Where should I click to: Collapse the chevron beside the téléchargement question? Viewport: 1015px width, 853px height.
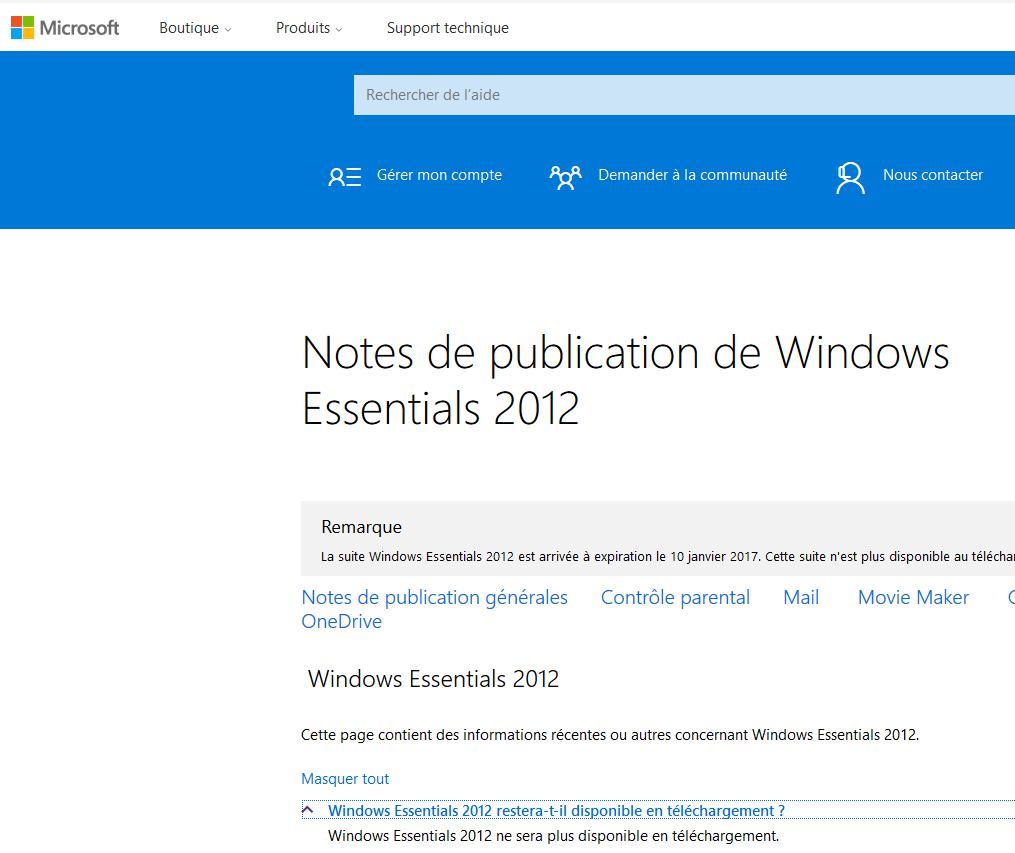[x=308, y=810]
